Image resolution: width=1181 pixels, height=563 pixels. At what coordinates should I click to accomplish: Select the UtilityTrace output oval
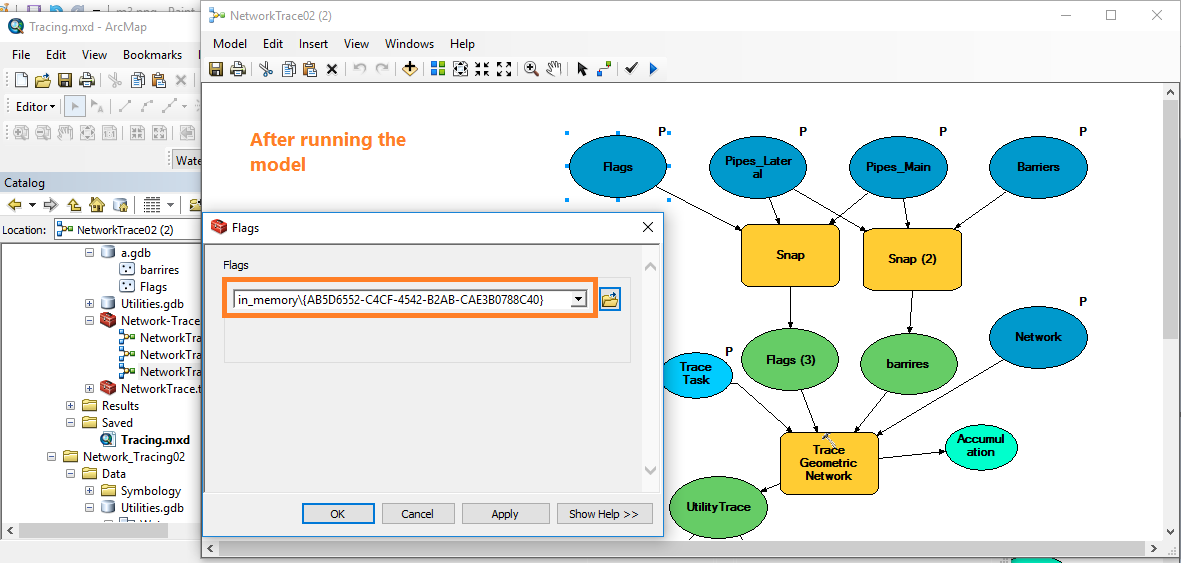coord(718,506)
